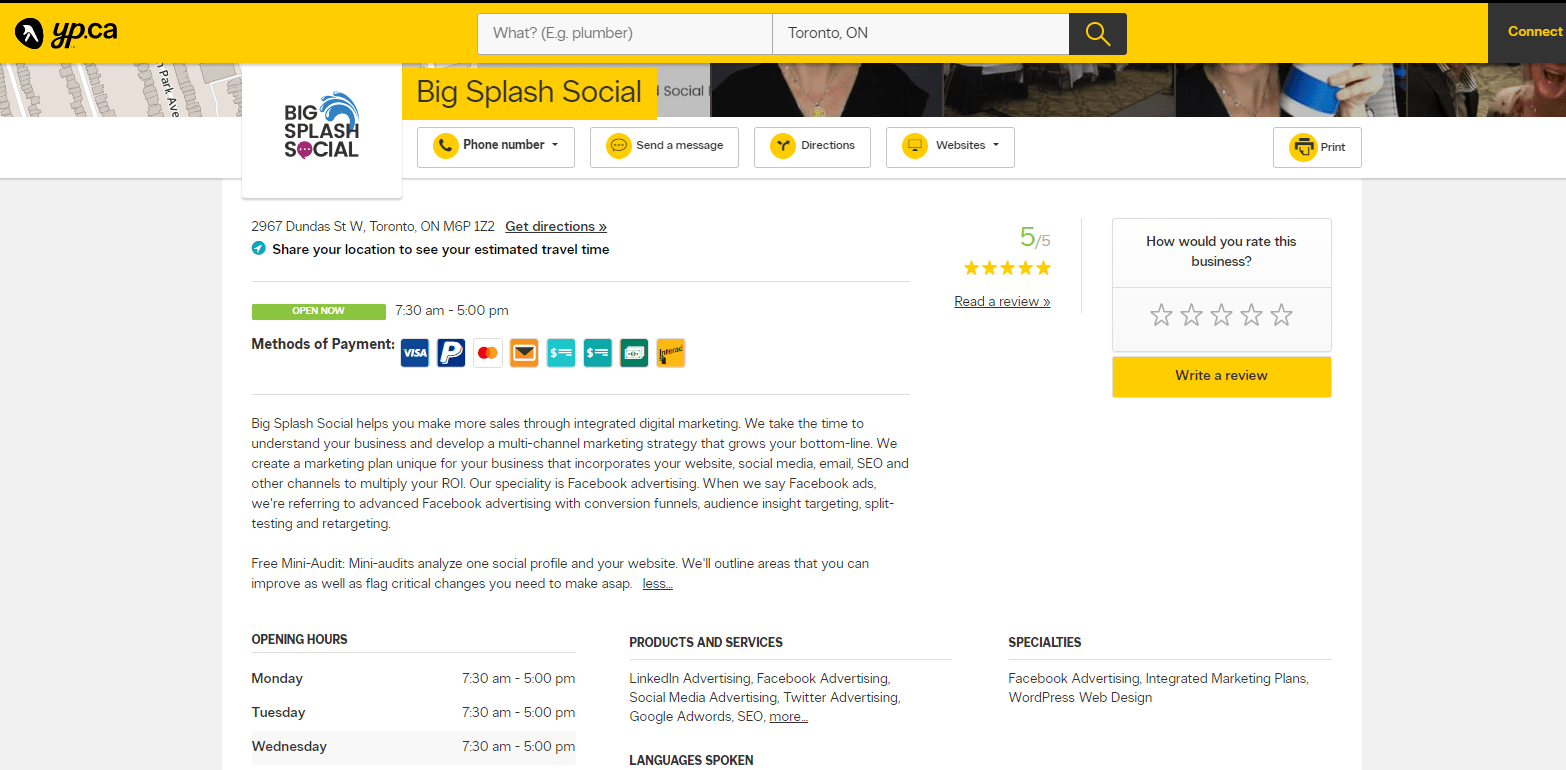1566x770 pixels.
Task: Click the yellow five-star rating display
Action: (1007, 268)
